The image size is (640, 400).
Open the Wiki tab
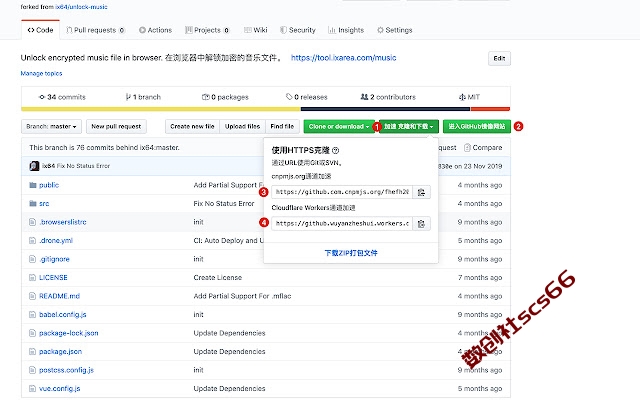pyautogui.click(x=256, y=30)
